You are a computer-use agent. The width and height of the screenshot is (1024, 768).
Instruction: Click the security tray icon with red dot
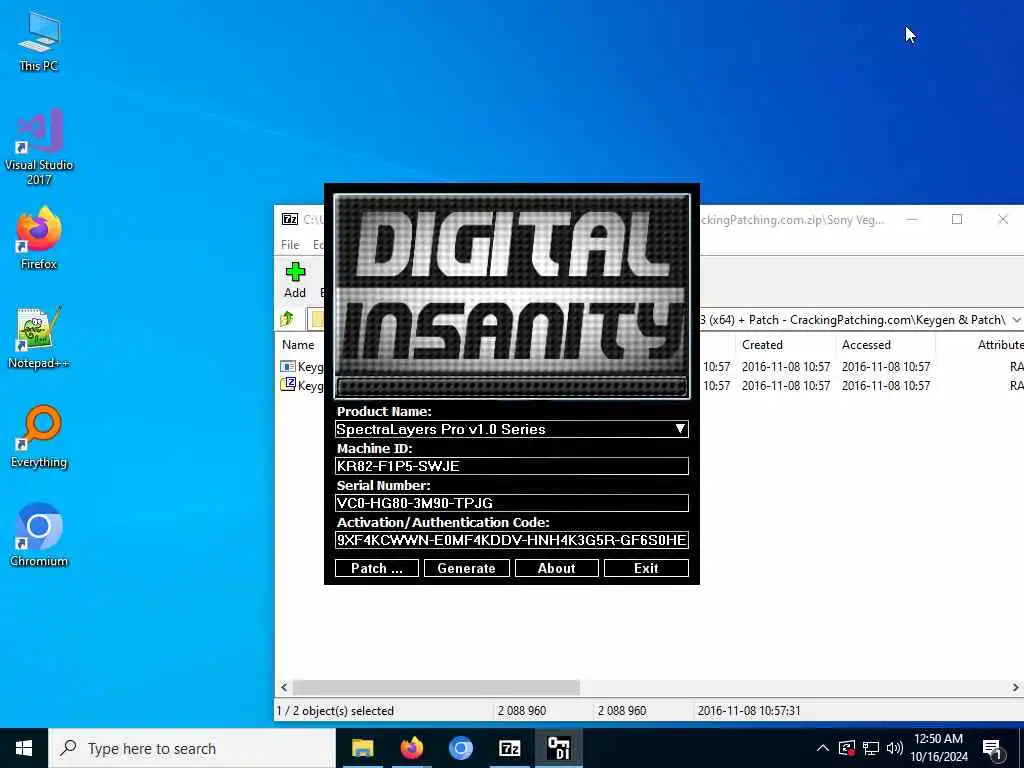tap(847, 748)
